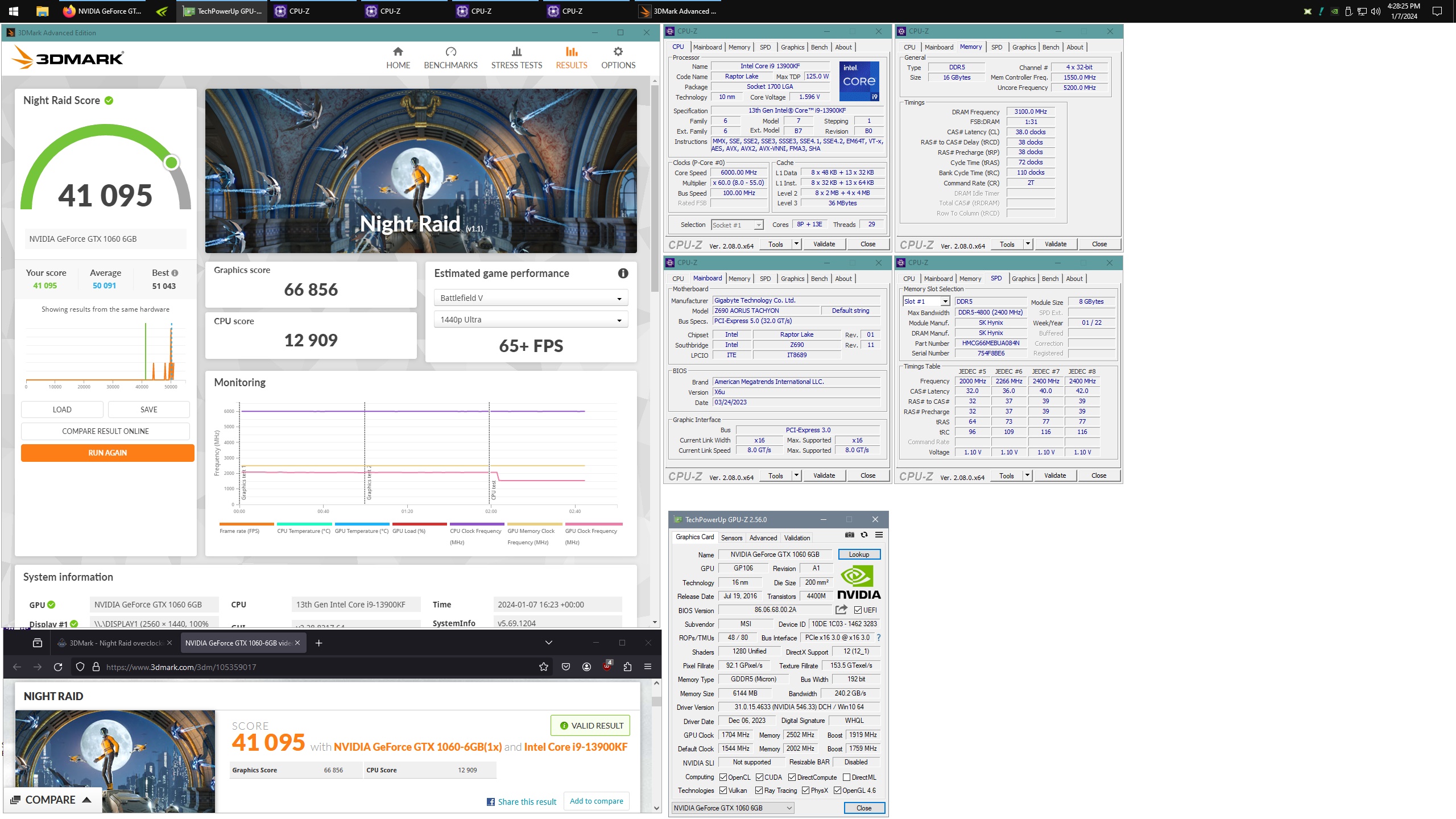The height and width of the screenshot is (819, 1456).
Task: Open the Battlefield V game dropdown
Action: (x=531, y=298)
